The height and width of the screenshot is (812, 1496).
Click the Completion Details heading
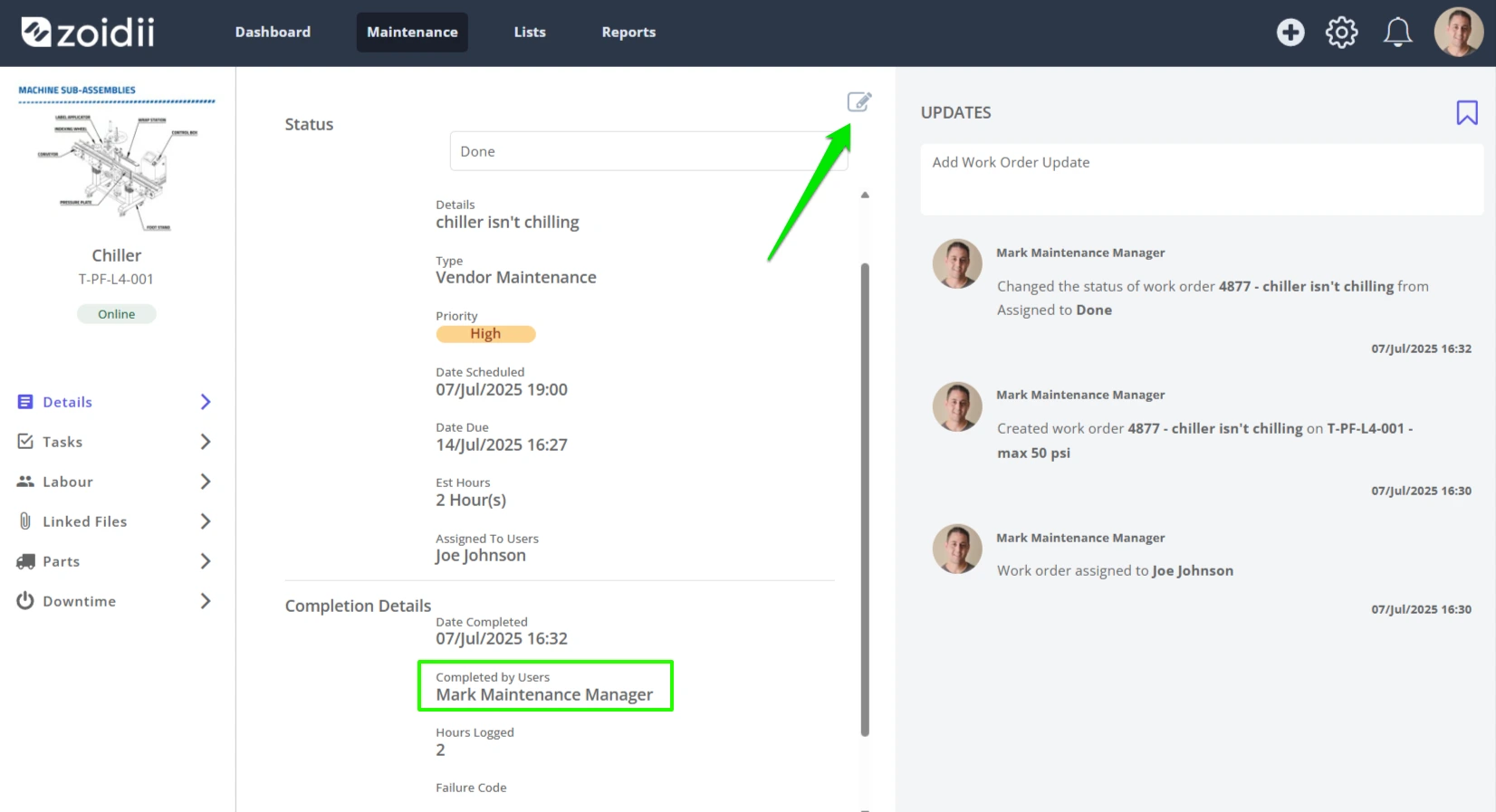pyautogui.click(x=358, y=606)
